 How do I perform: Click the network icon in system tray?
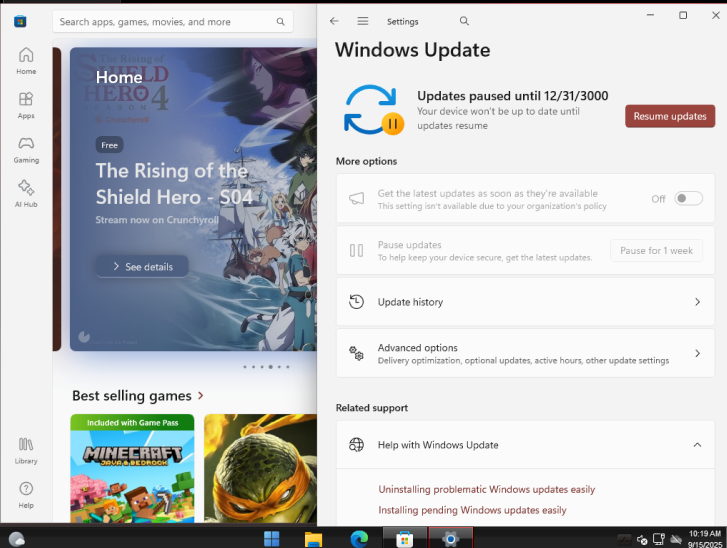pyautogui.click(x=659, y=539)
